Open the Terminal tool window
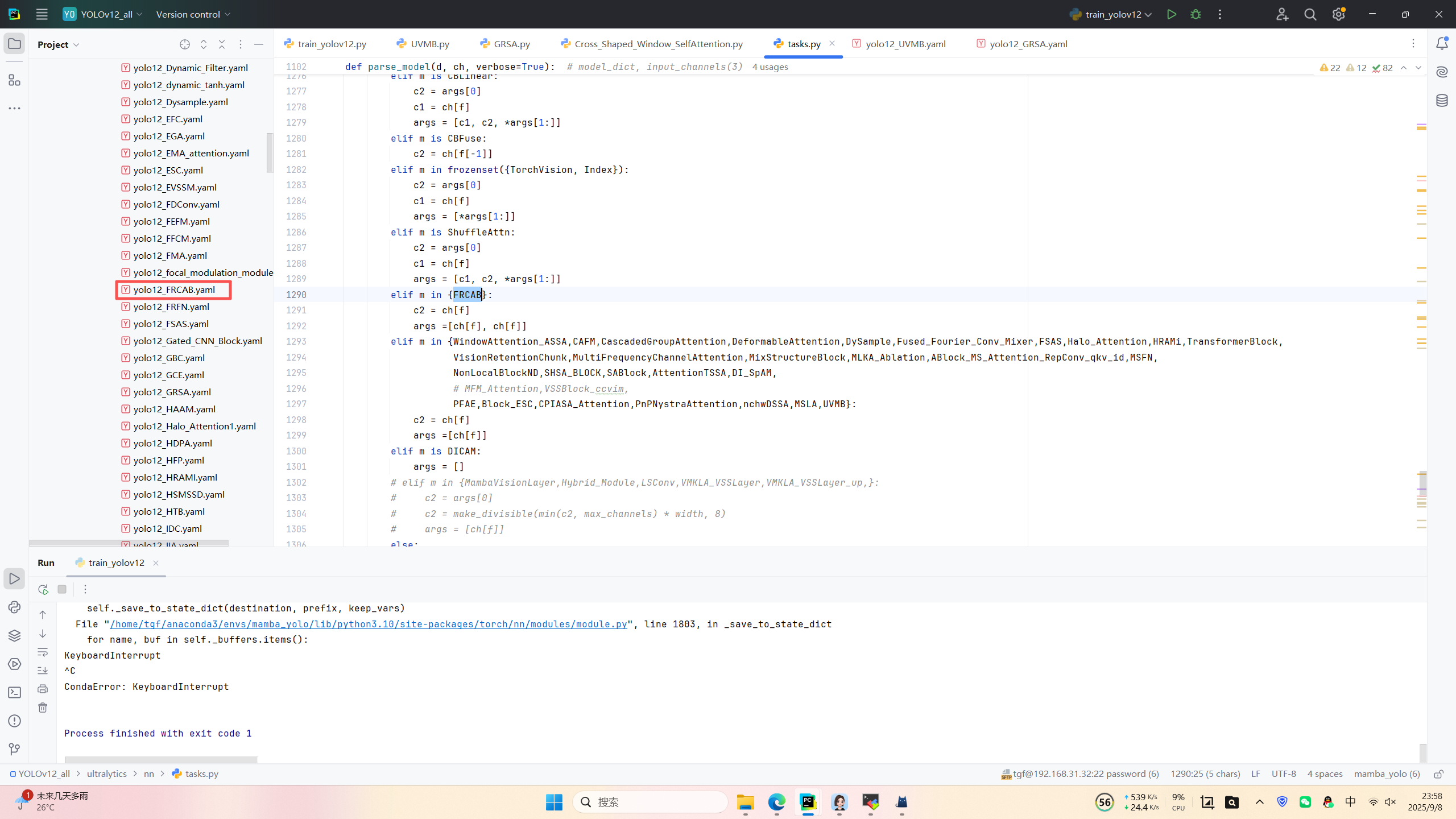Screen dimensions: 1456x819 pyautogui.click(x=14, y=692)
